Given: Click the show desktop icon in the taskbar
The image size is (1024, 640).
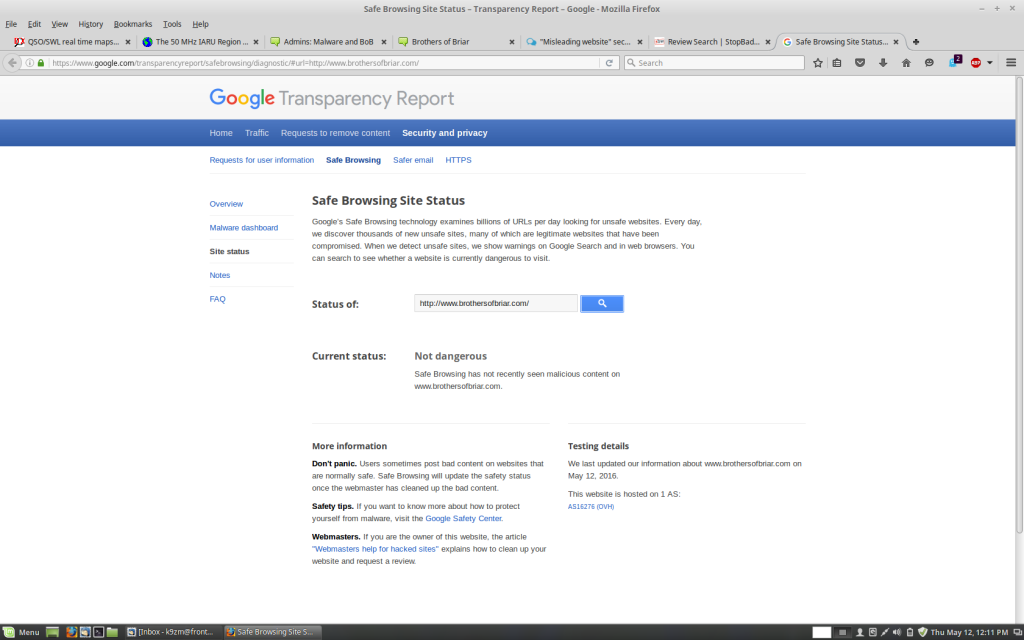Looking at the screenshot, I should pyautogui.click(x=52, y=632).
